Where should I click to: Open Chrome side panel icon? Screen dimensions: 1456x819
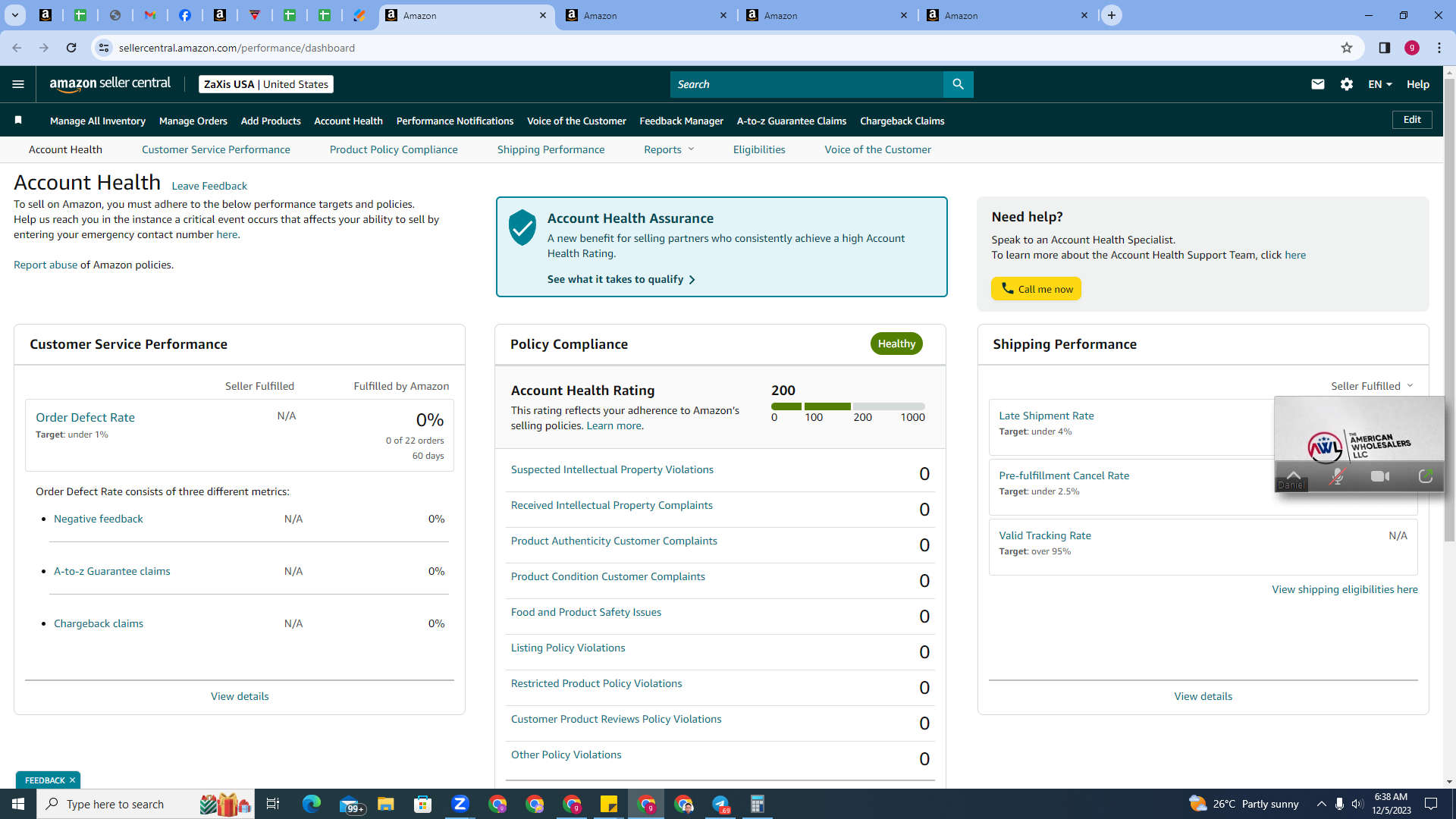[1385, 48]
